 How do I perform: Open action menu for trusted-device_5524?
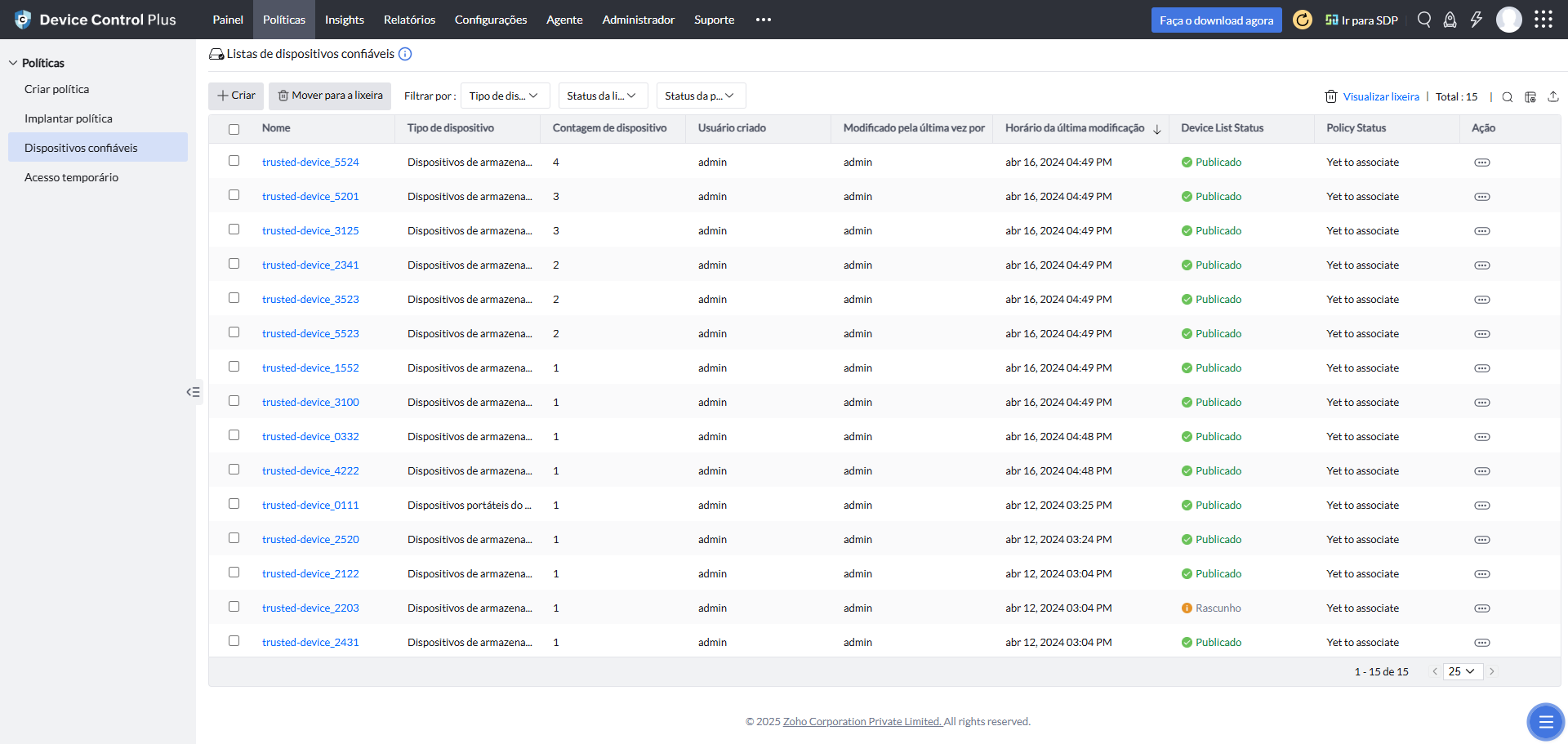point(1481,163)
